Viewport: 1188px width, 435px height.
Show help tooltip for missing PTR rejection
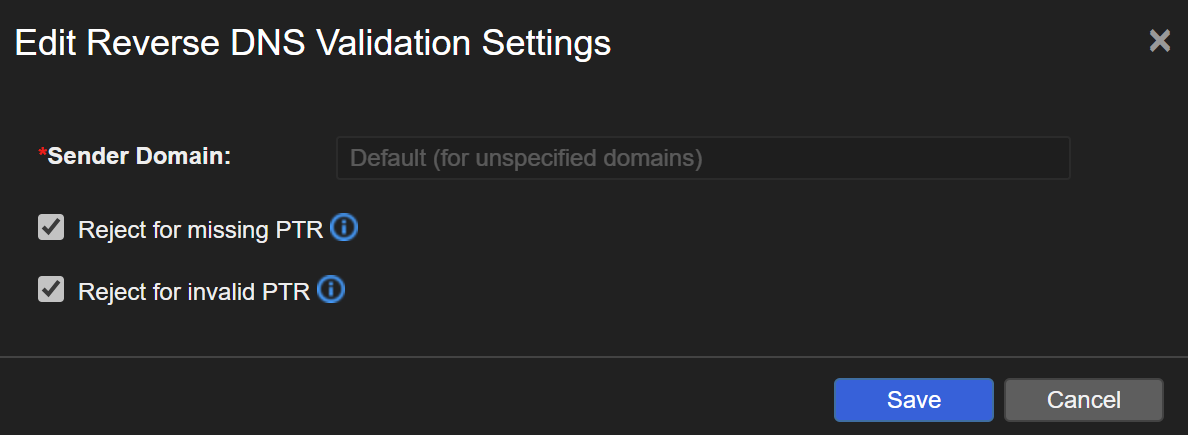pyautogui.click(x=343, y=229)
